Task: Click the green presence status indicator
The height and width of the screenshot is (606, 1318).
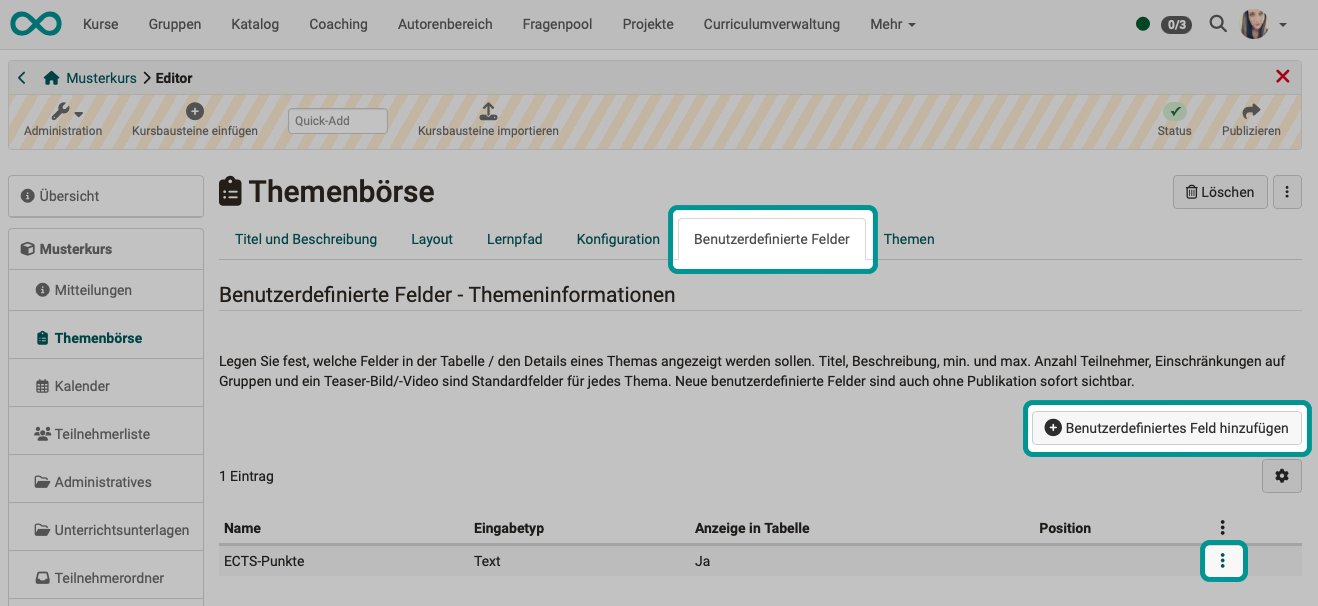Action: (x=1142, y=24)
